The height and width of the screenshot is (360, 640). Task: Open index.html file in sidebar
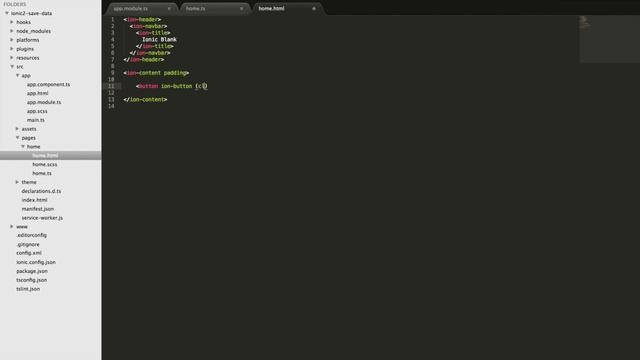pyautogui.click(x=35, y=200)
